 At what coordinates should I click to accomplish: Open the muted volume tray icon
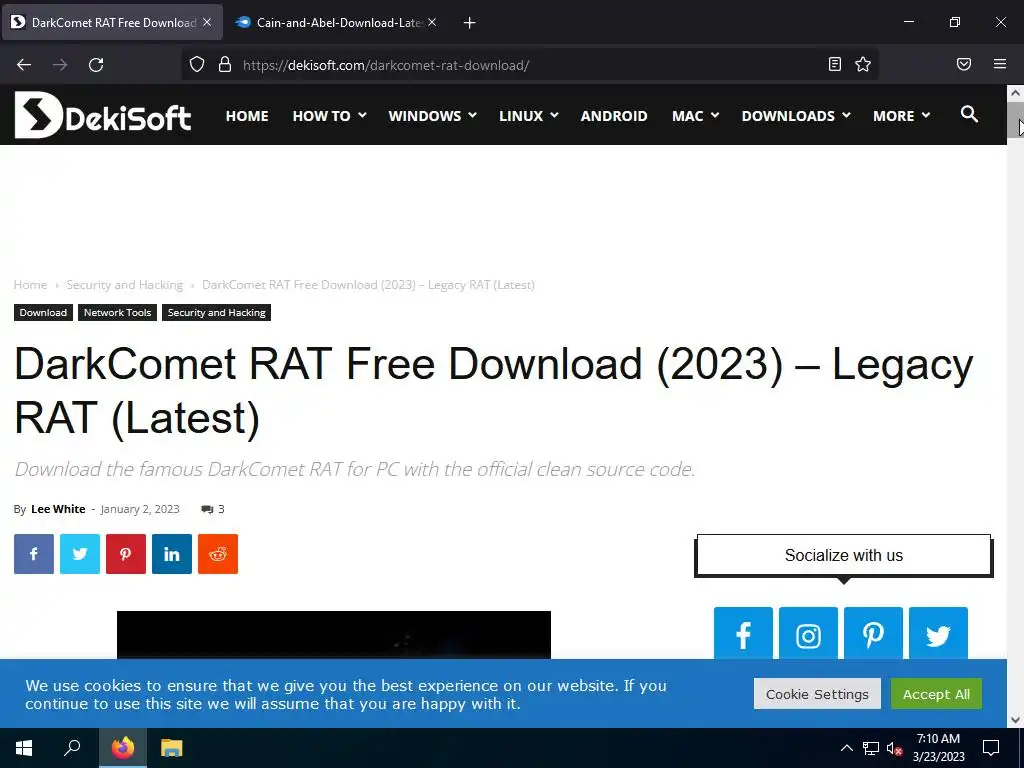coord(895,748)
